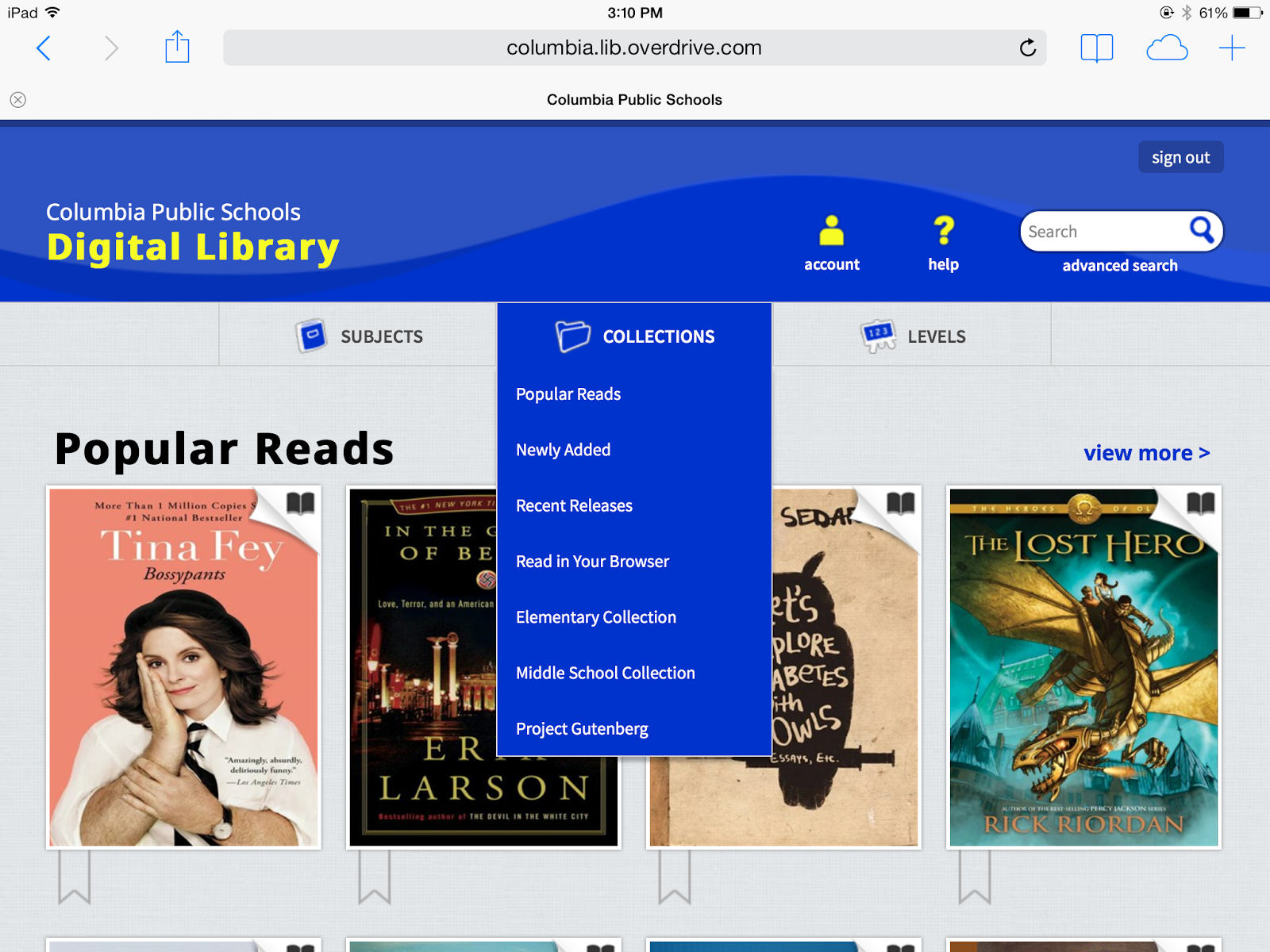Focus the Search input field
Viewport: 1270px width, 952px height.
click(1104, 231)
